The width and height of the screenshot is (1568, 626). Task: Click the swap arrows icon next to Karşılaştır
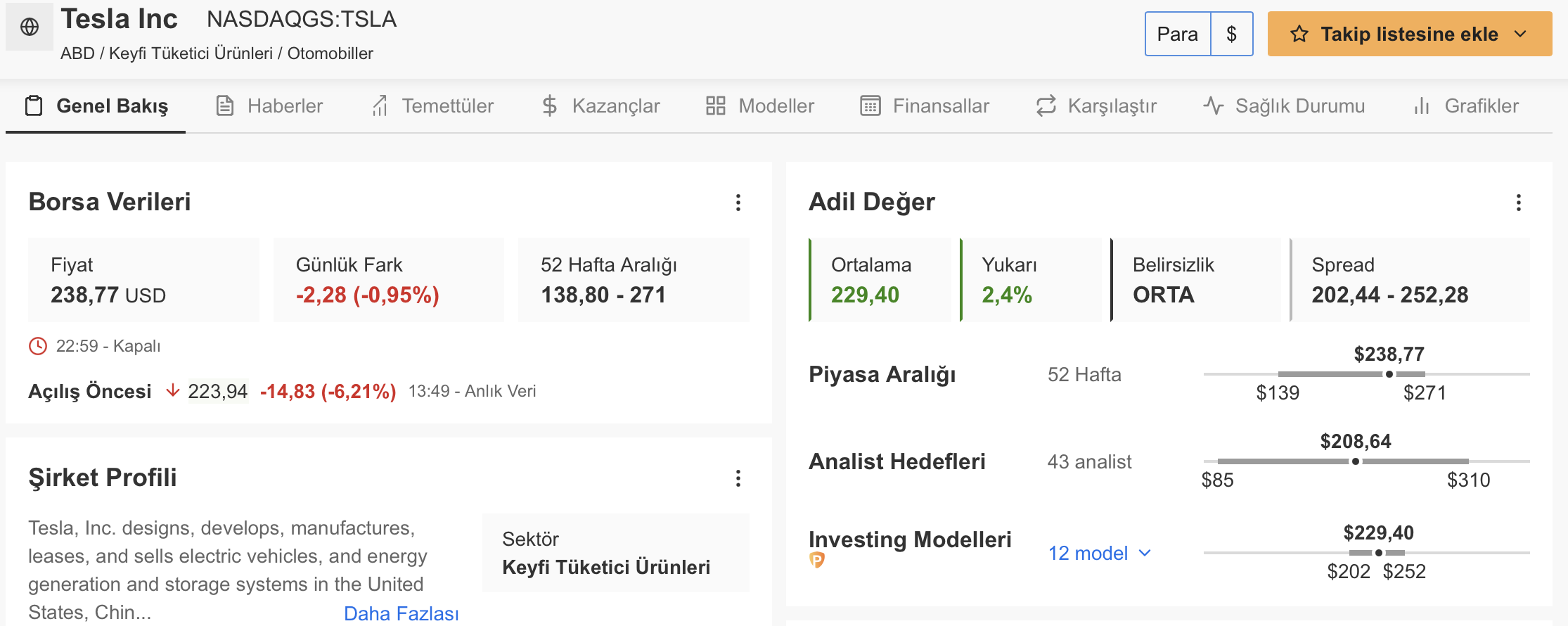[1046, 106]
